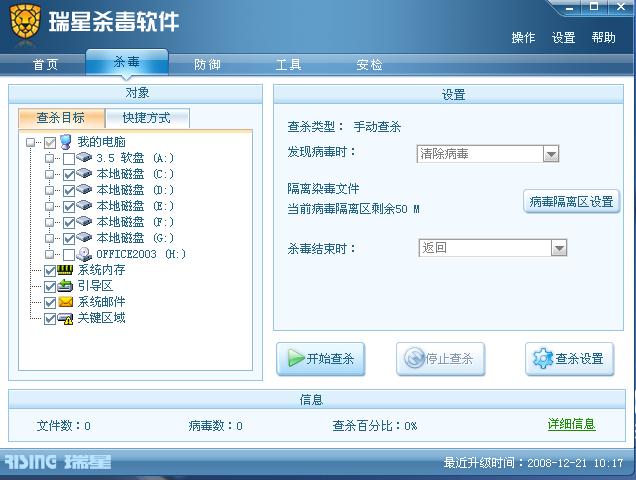Uncheck the 本地磁盘 (D:) checkbox
This screenshot has height=480, width=636.
[x=69, y=191]
